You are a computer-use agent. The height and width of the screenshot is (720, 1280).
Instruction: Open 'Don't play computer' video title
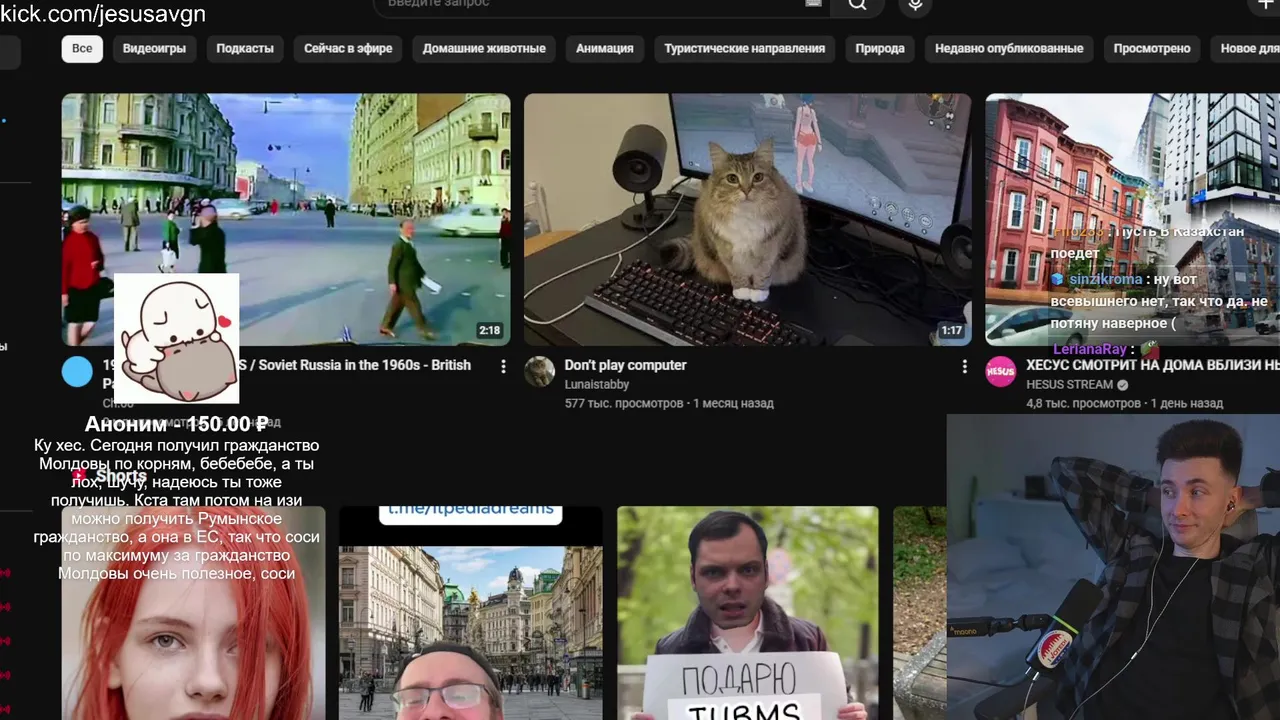coord(625,365)
